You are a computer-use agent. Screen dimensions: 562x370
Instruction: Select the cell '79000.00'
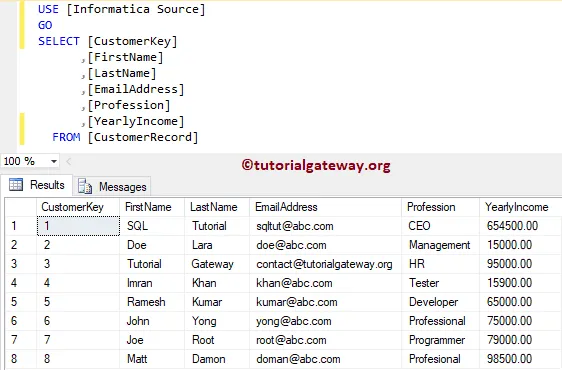(520, 340)
